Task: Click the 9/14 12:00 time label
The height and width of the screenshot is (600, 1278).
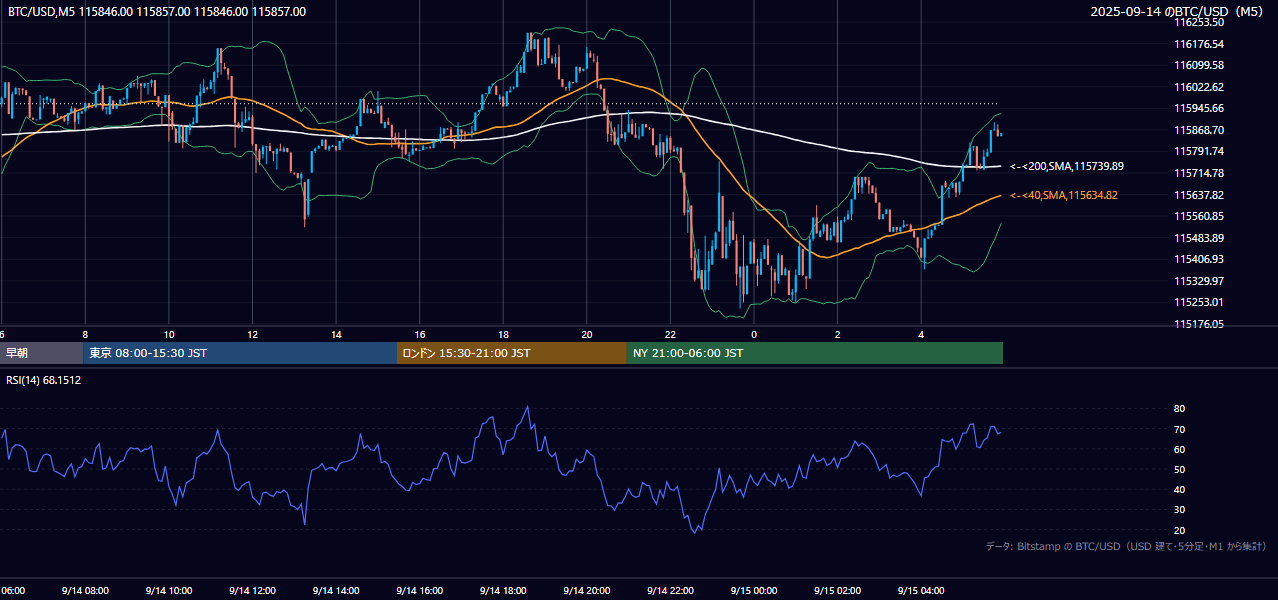Action: point(252,591)
